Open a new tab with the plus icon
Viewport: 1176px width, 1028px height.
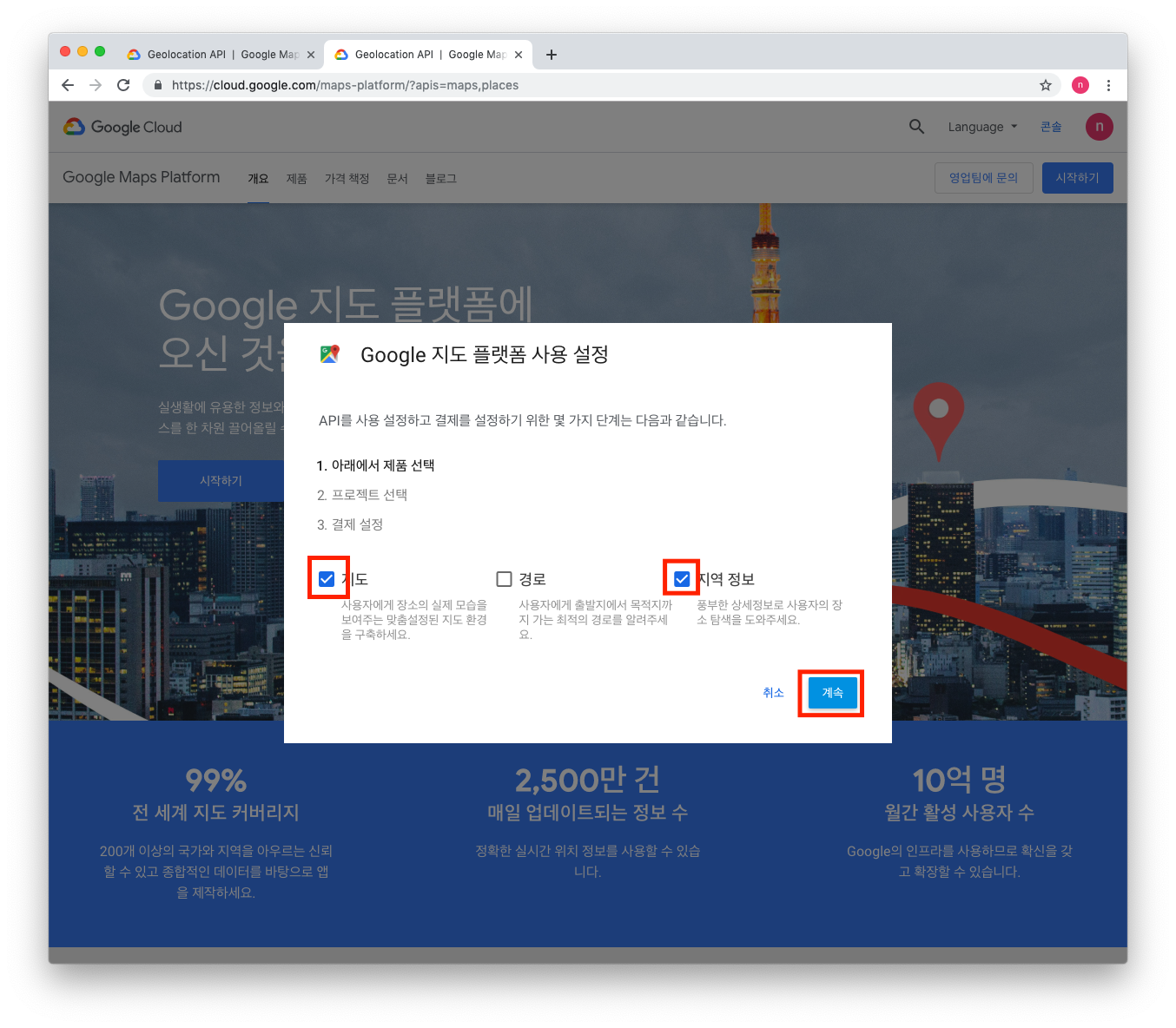[551, 55]
